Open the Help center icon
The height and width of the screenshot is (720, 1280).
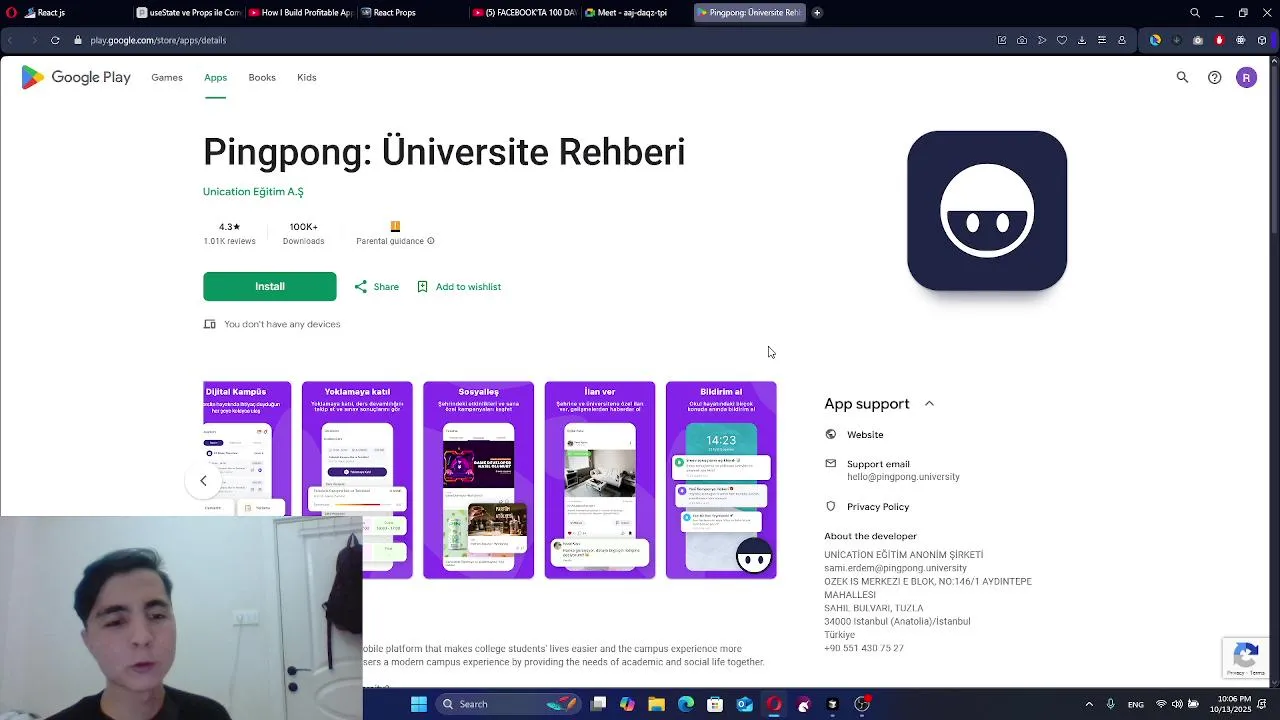point(1214,77)
